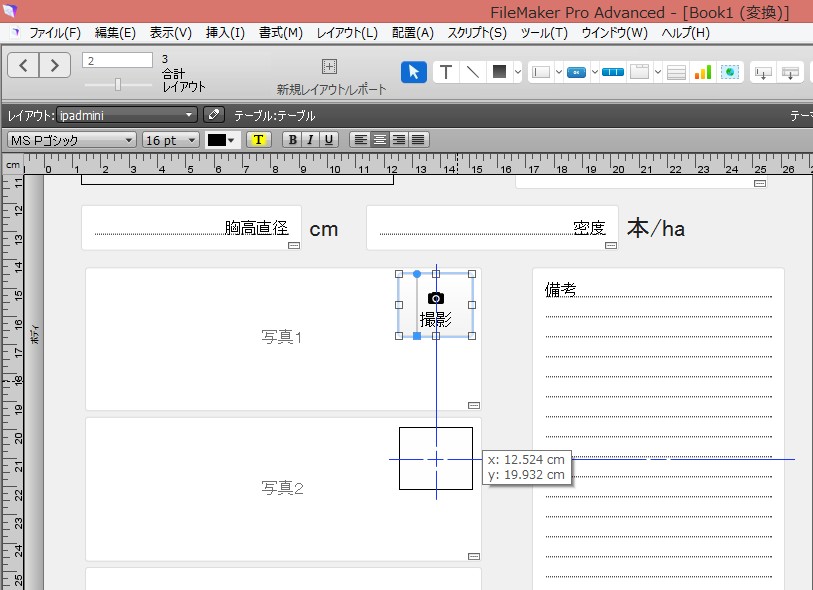This screenshot has width=813, height=590.
Task: Click the 備考 notes field
Action: pyautogui.click(x=658, y=428)
